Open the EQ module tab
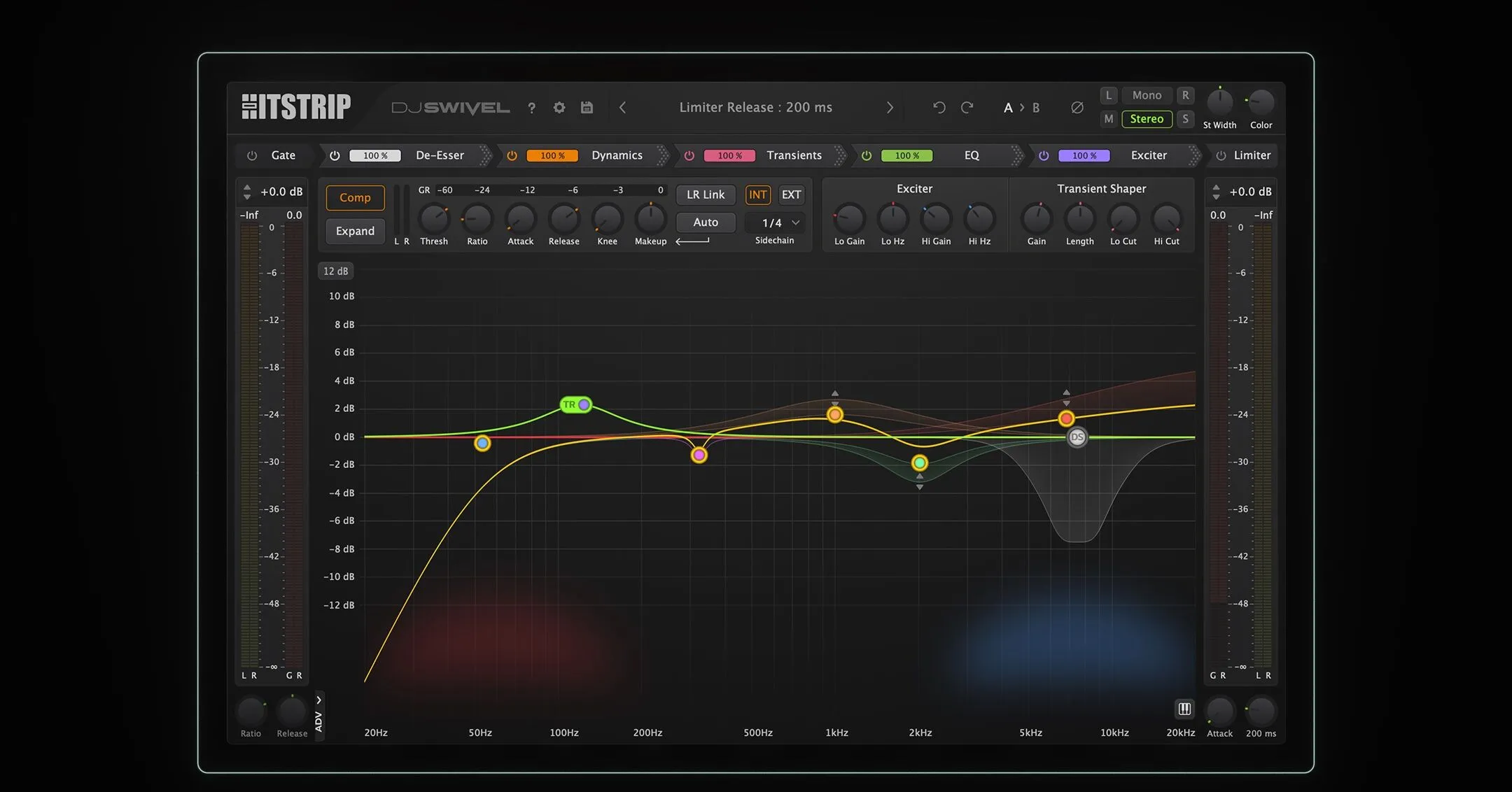 click(972, 155)
